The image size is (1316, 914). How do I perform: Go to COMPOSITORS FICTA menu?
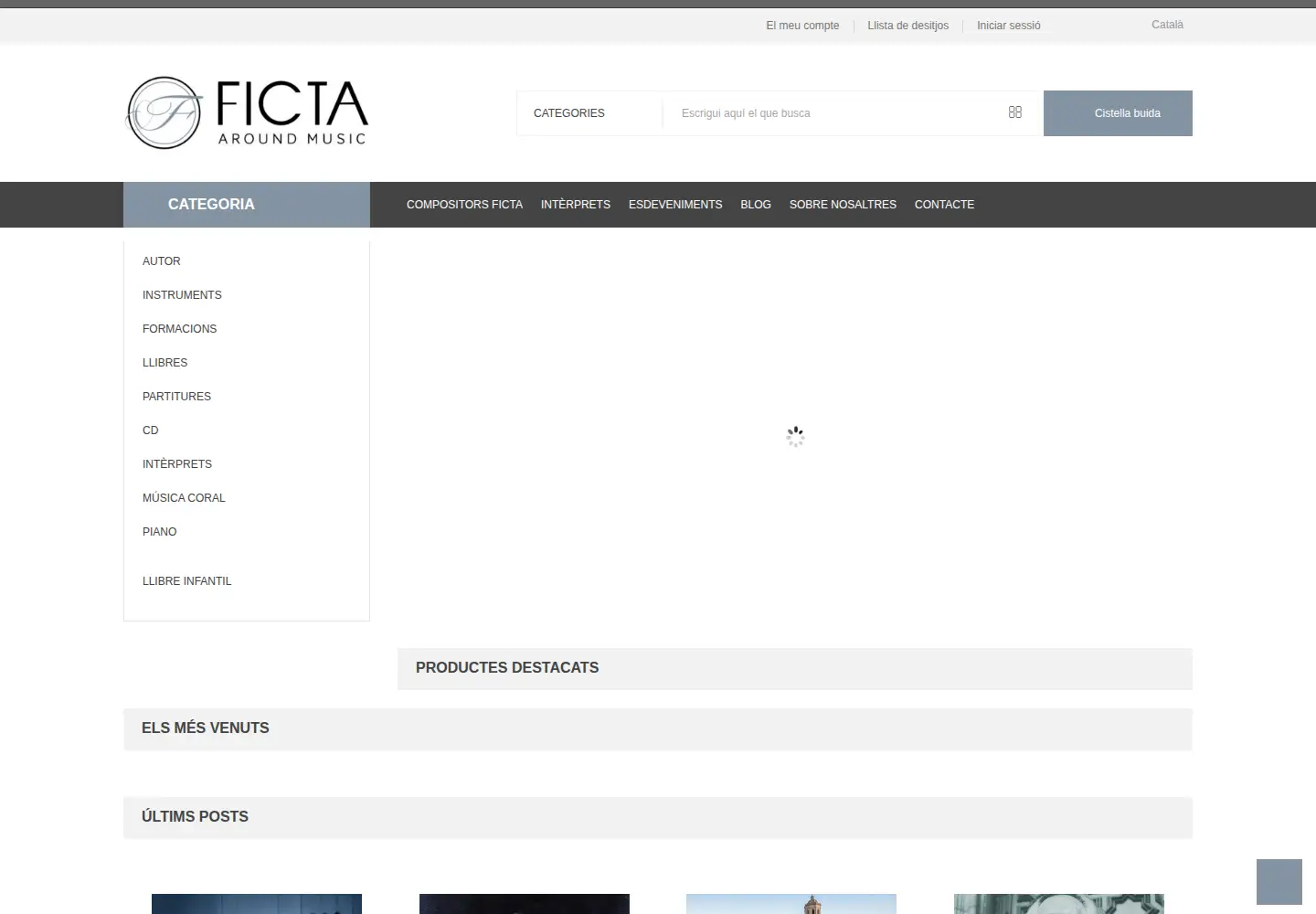click(x=464, y=205)
